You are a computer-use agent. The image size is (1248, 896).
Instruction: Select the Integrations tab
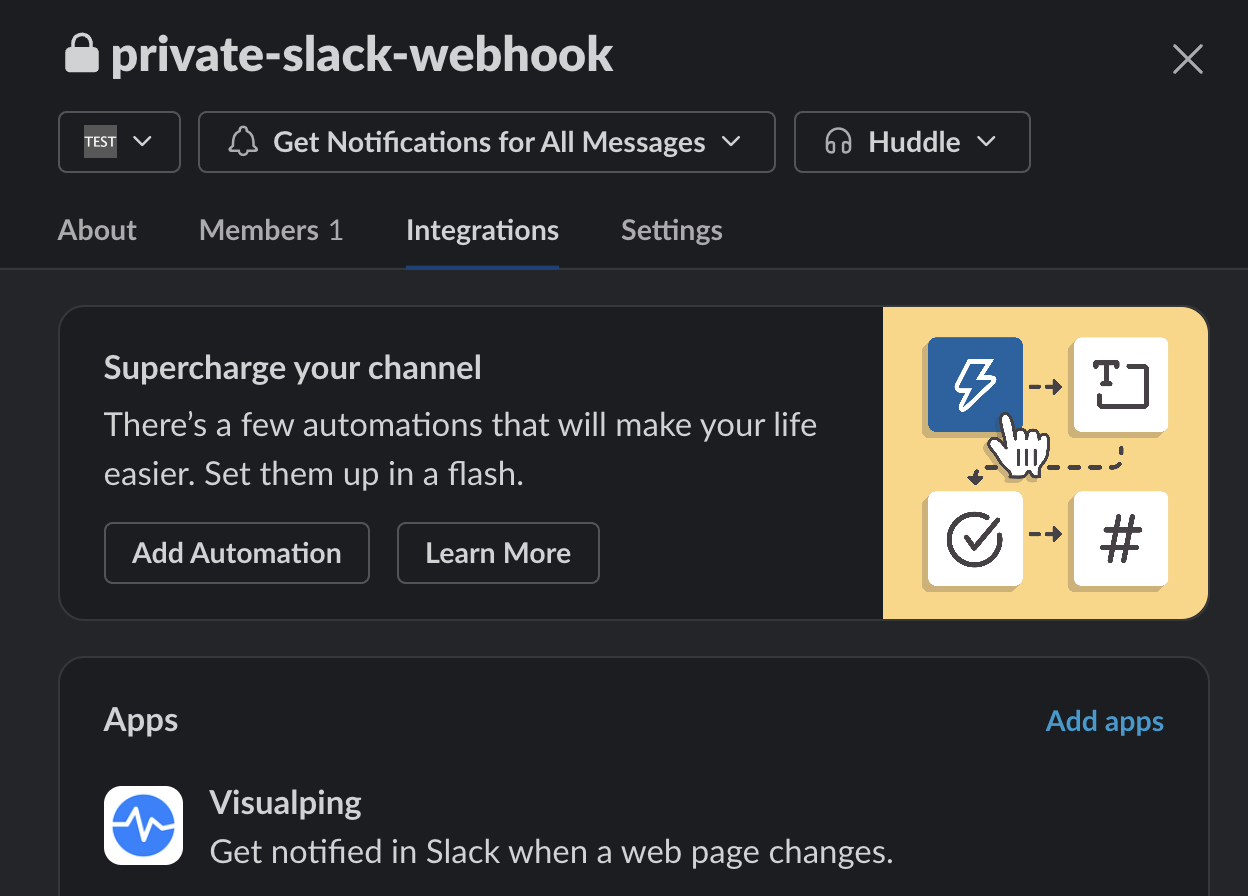pos(482,230)
